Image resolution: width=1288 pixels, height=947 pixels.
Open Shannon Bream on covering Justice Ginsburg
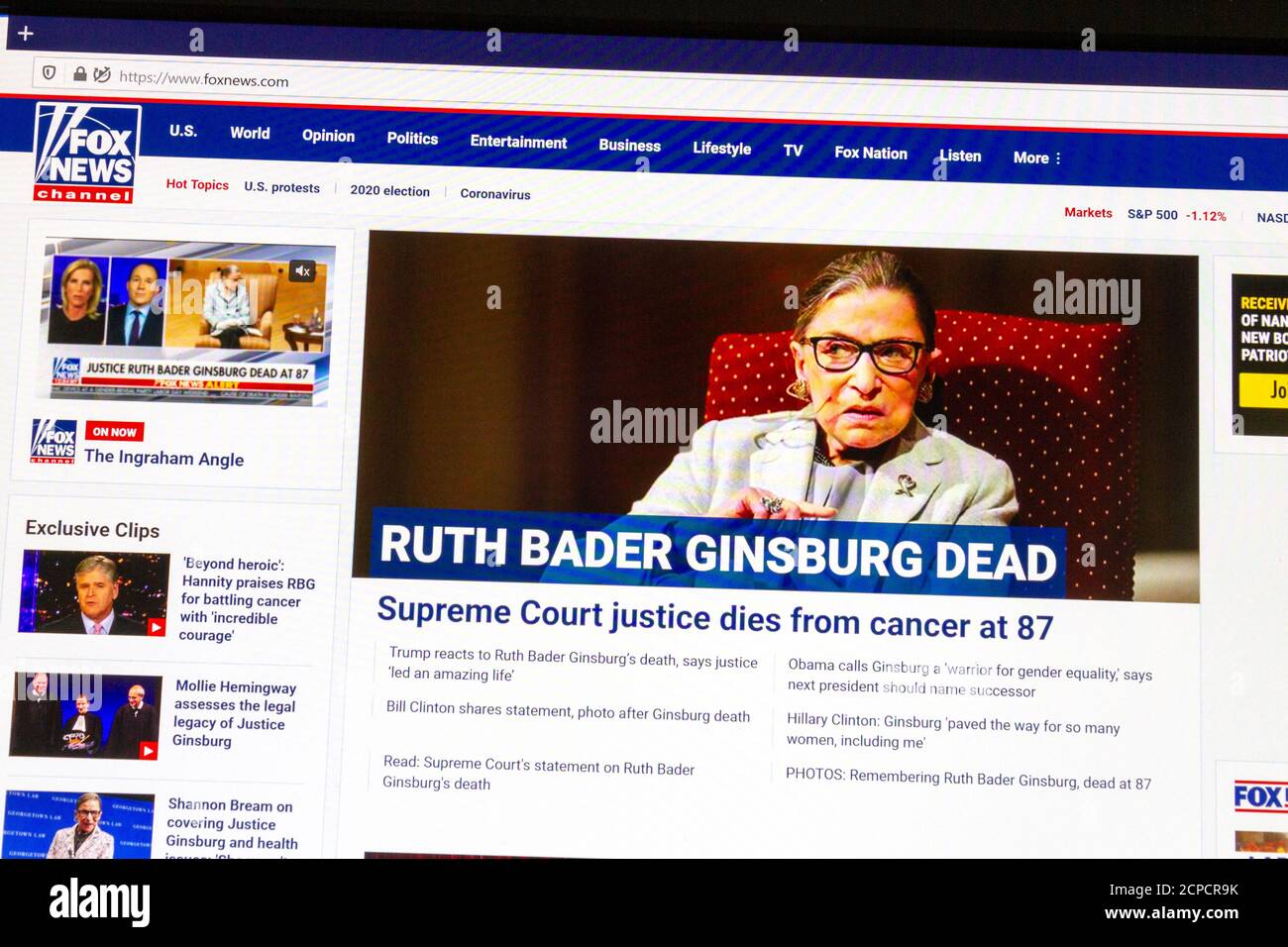[231, 826]
